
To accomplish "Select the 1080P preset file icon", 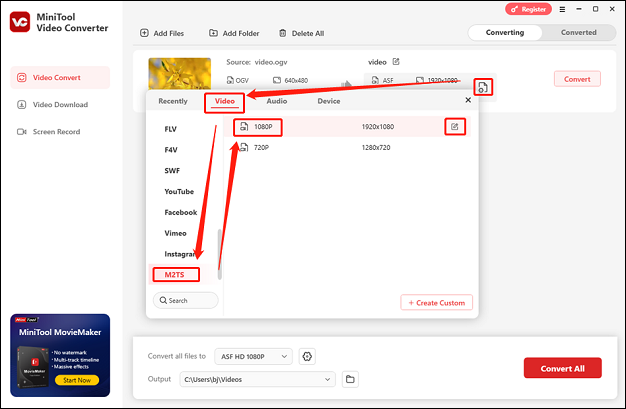I will 244,127.
